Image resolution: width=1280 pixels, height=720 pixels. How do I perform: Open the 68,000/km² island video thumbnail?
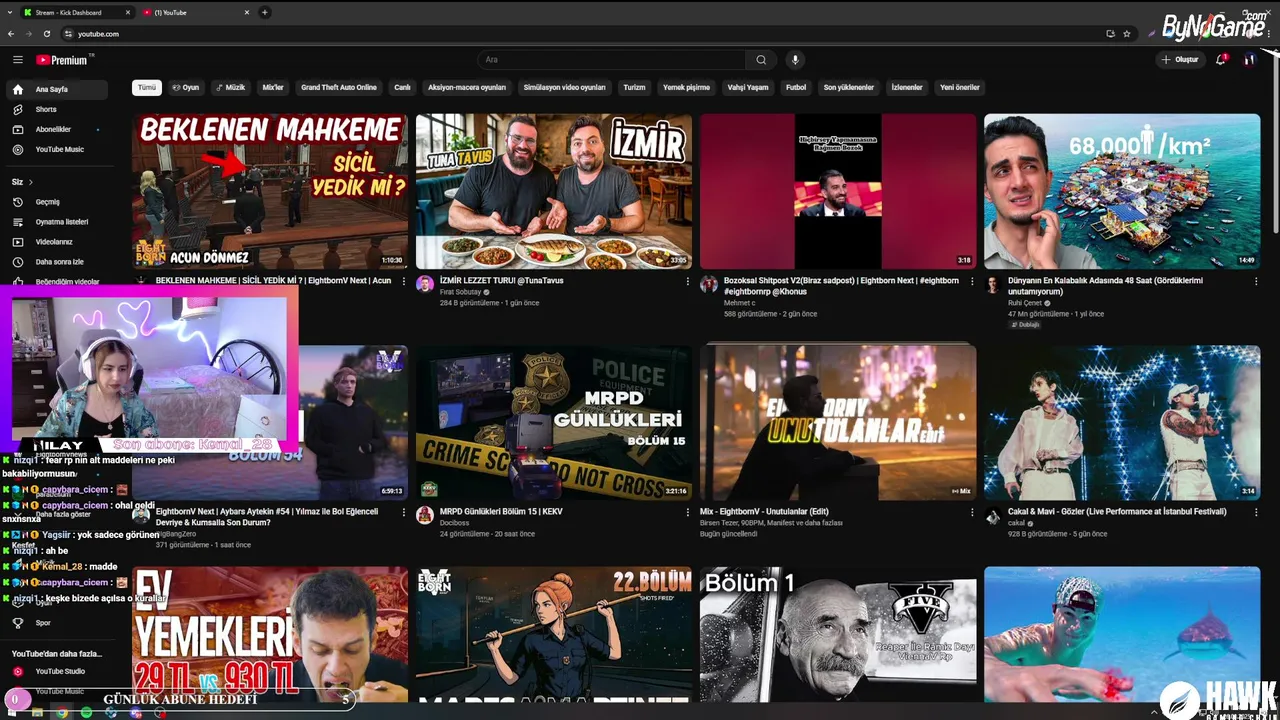(x=1122, y=191)
